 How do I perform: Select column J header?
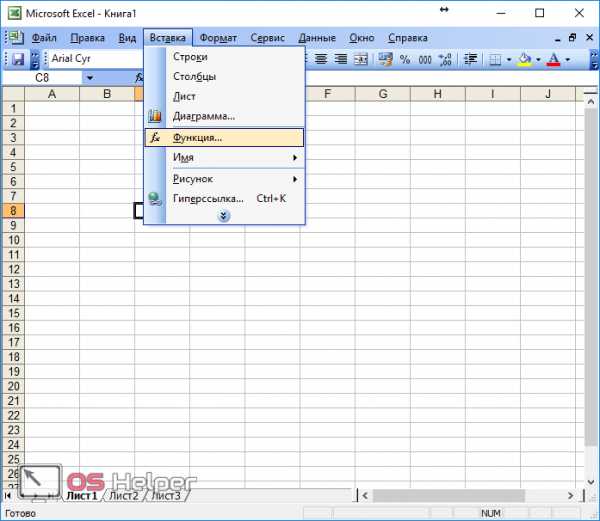pos(548,94)
